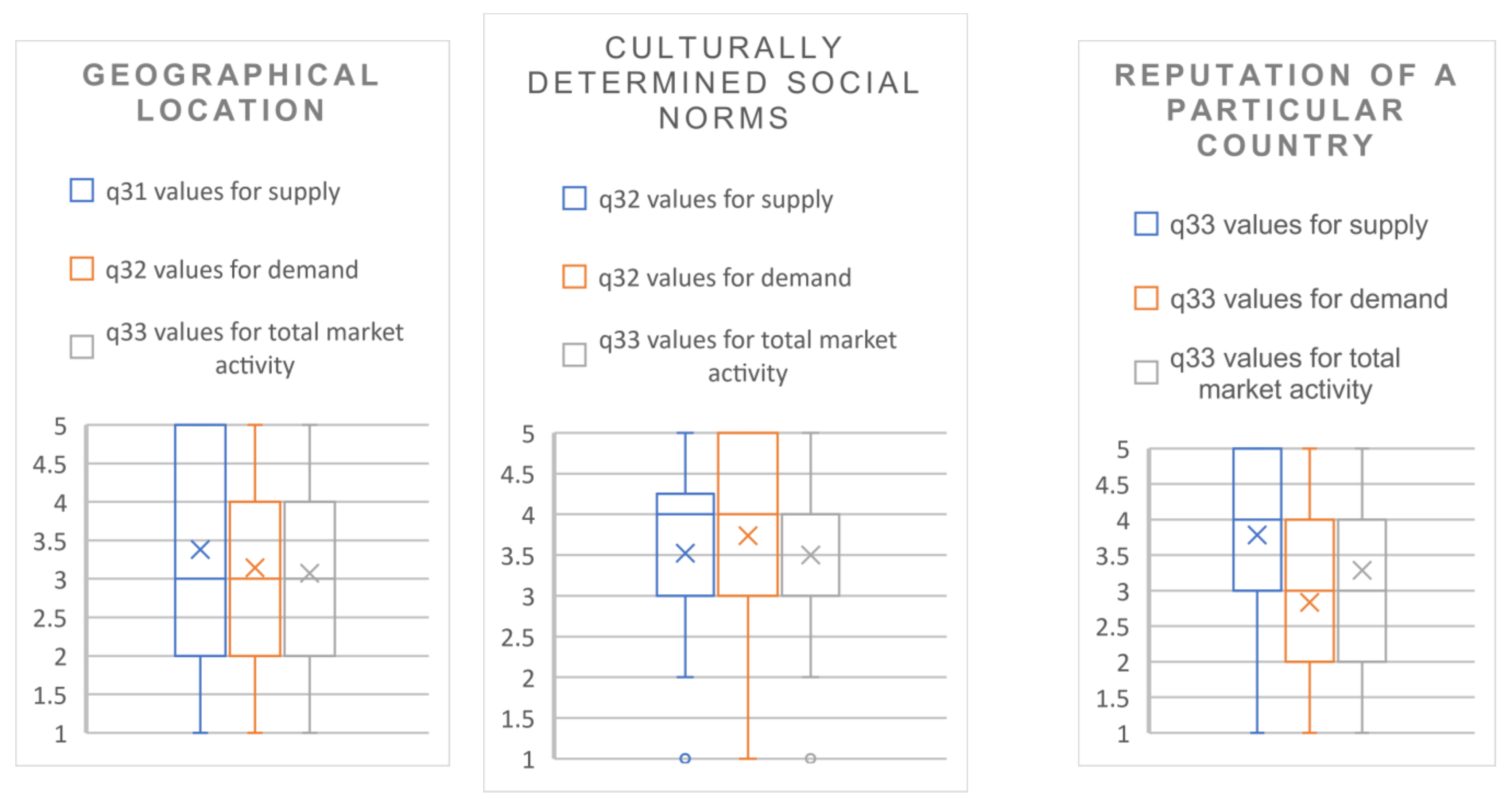
Task: Click the gray mean X marker in Social Norms chart
Action: pos(811,555)
